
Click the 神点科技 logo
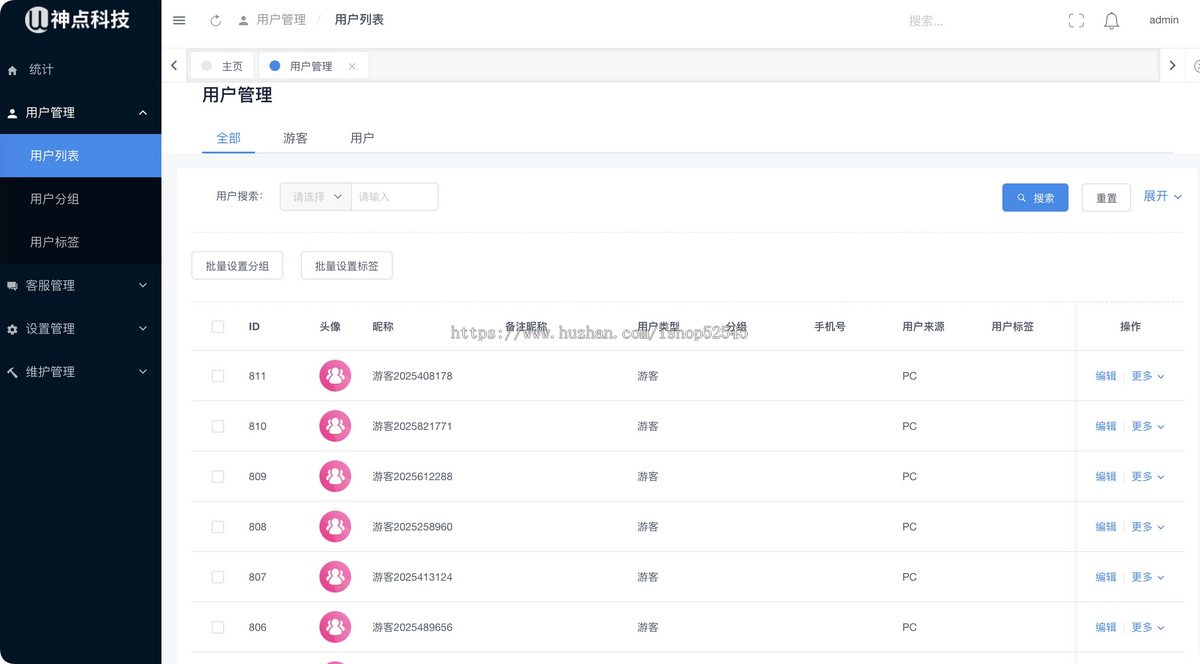[x=78, y=19]
